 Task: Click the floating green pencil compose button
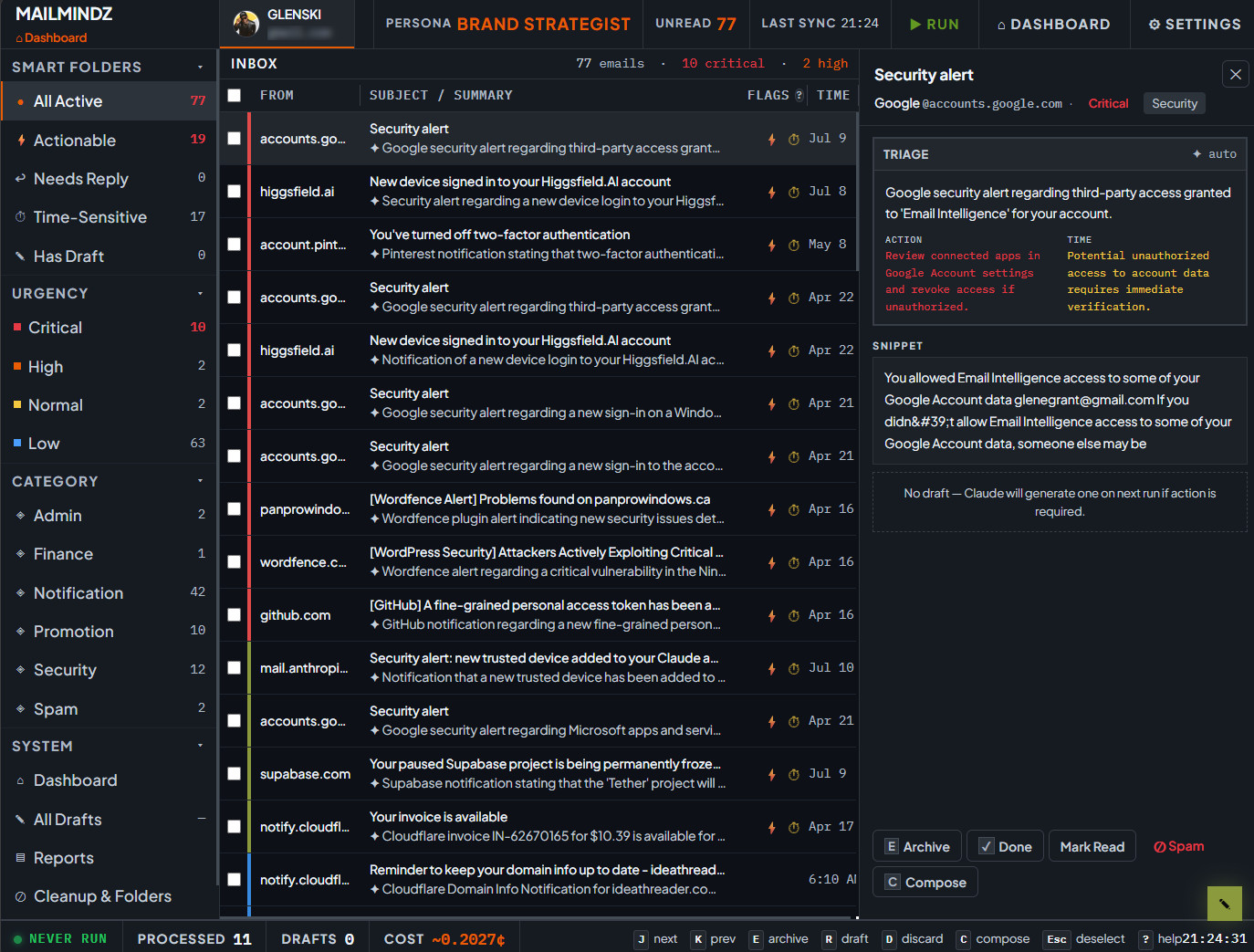[1225, 904]
